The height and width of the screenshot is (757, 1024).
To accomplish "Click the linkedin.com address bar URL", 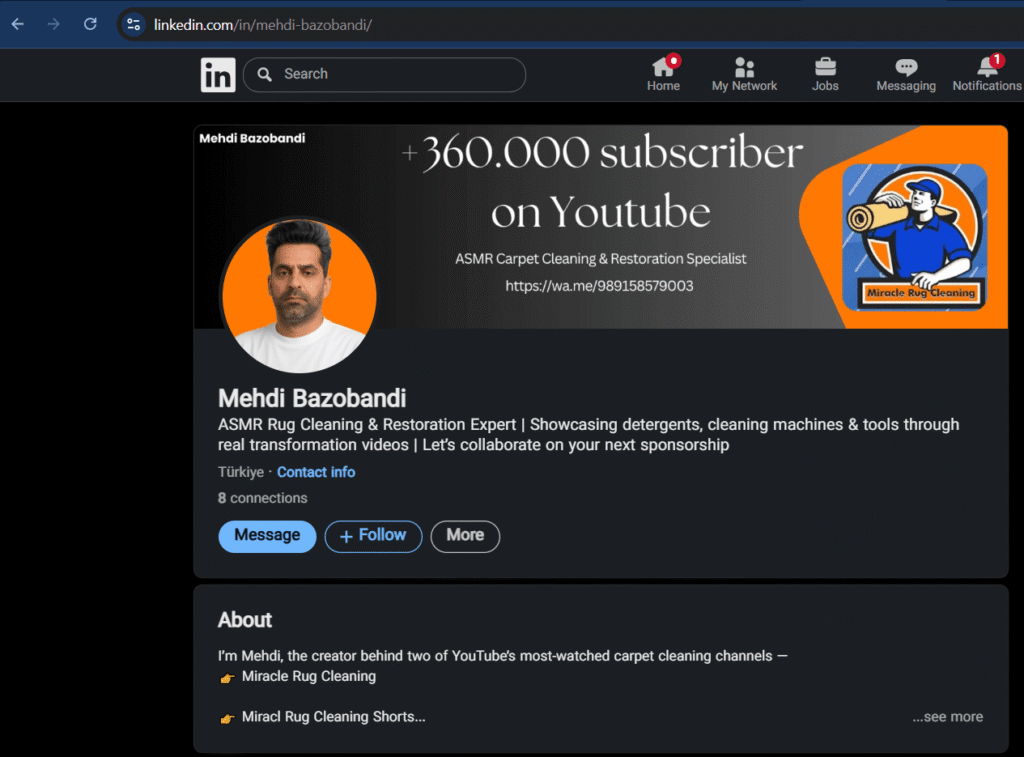I will click(x=263, y=24).
